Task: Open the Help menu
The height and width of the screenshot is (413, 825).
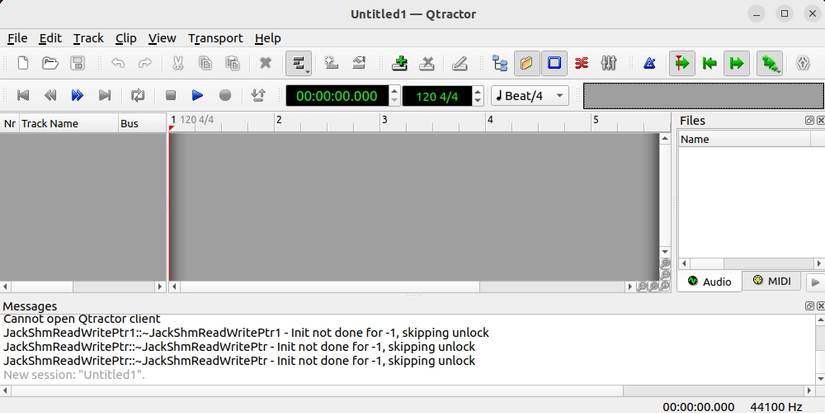Action: coord(267,38)
